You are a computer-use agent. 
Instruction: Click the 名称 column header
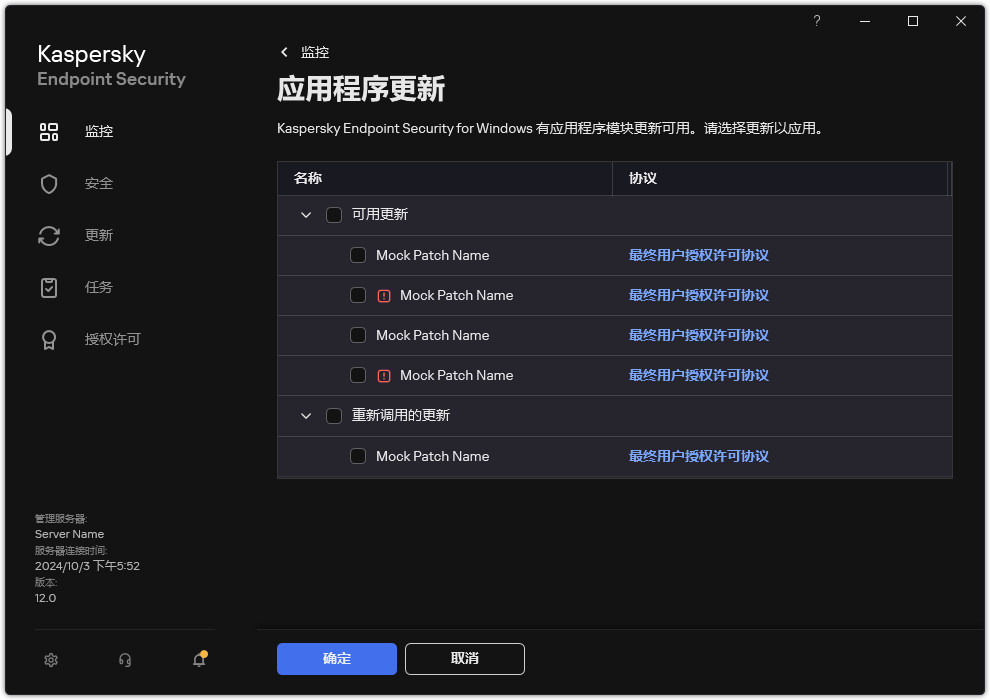pyautogui.click(x=309, y=178)
